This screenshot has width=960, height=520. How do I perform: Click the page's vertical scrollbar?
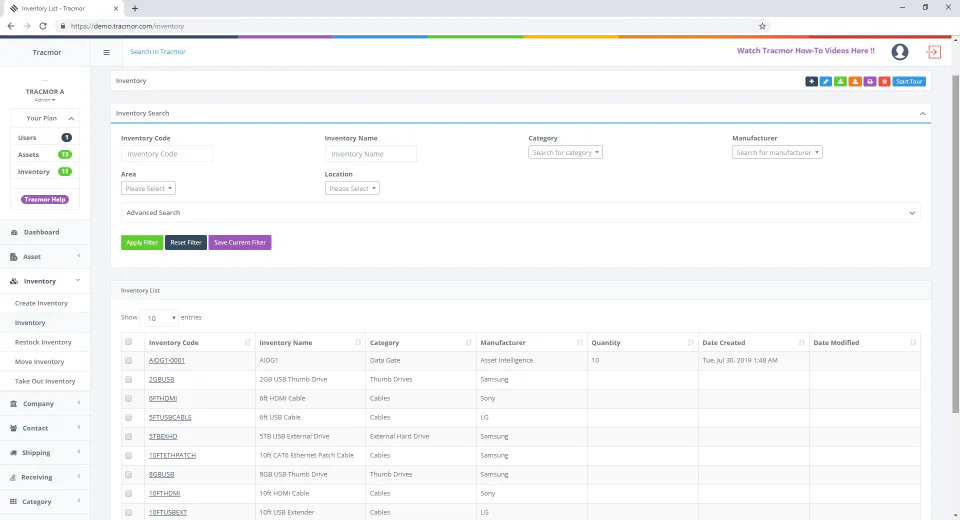pyautogui.click(x=955, y=245)
